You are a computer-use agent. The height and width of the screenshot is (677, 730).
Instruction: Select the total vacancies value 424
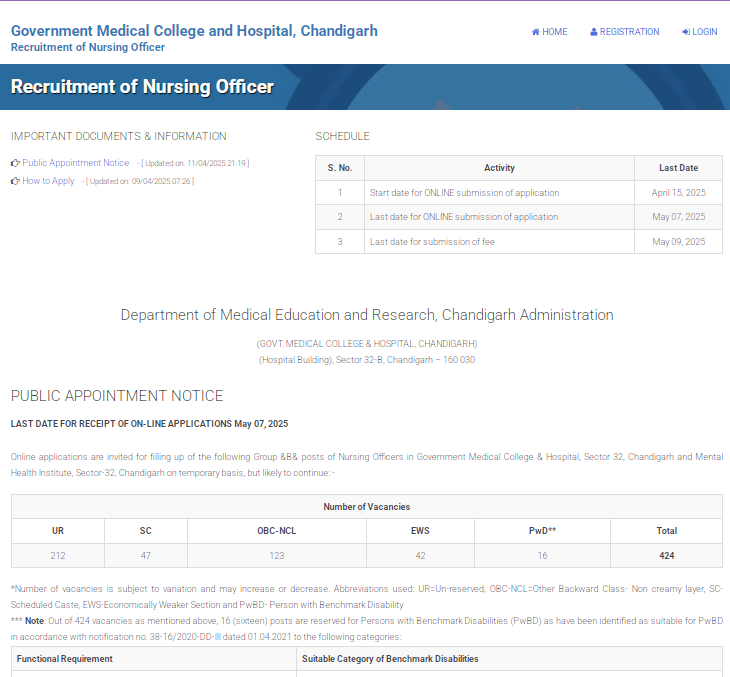[x=666, y=556]
